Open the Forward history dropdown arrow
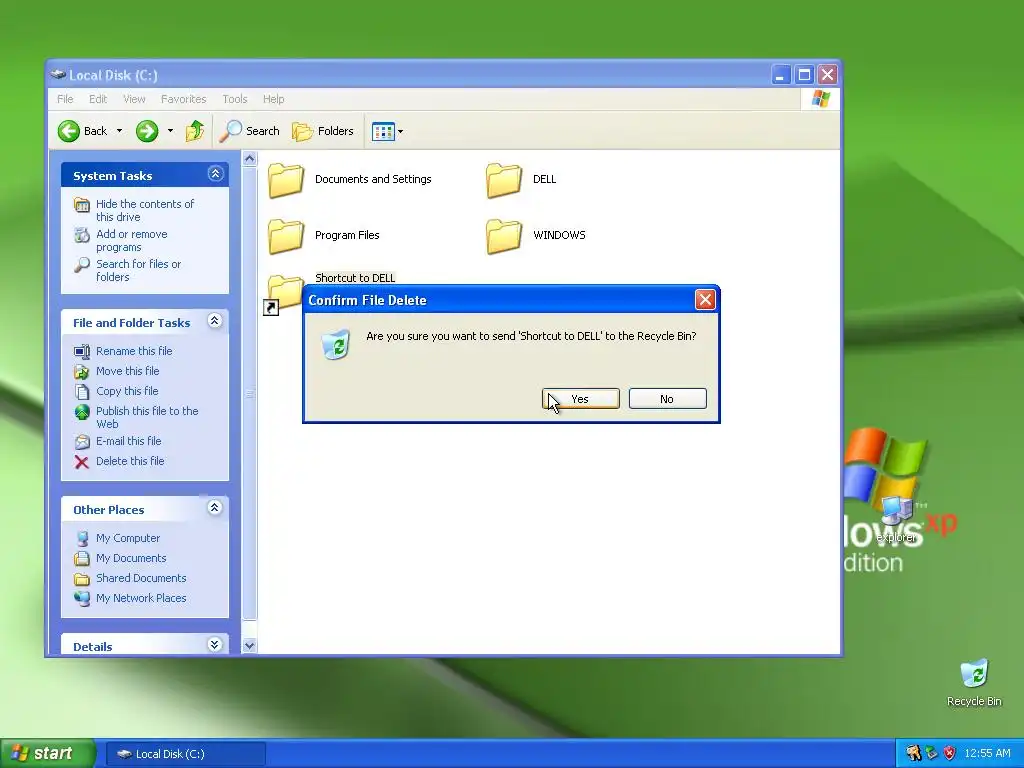The image size is (1024, 768). click(x=170, y=131)
